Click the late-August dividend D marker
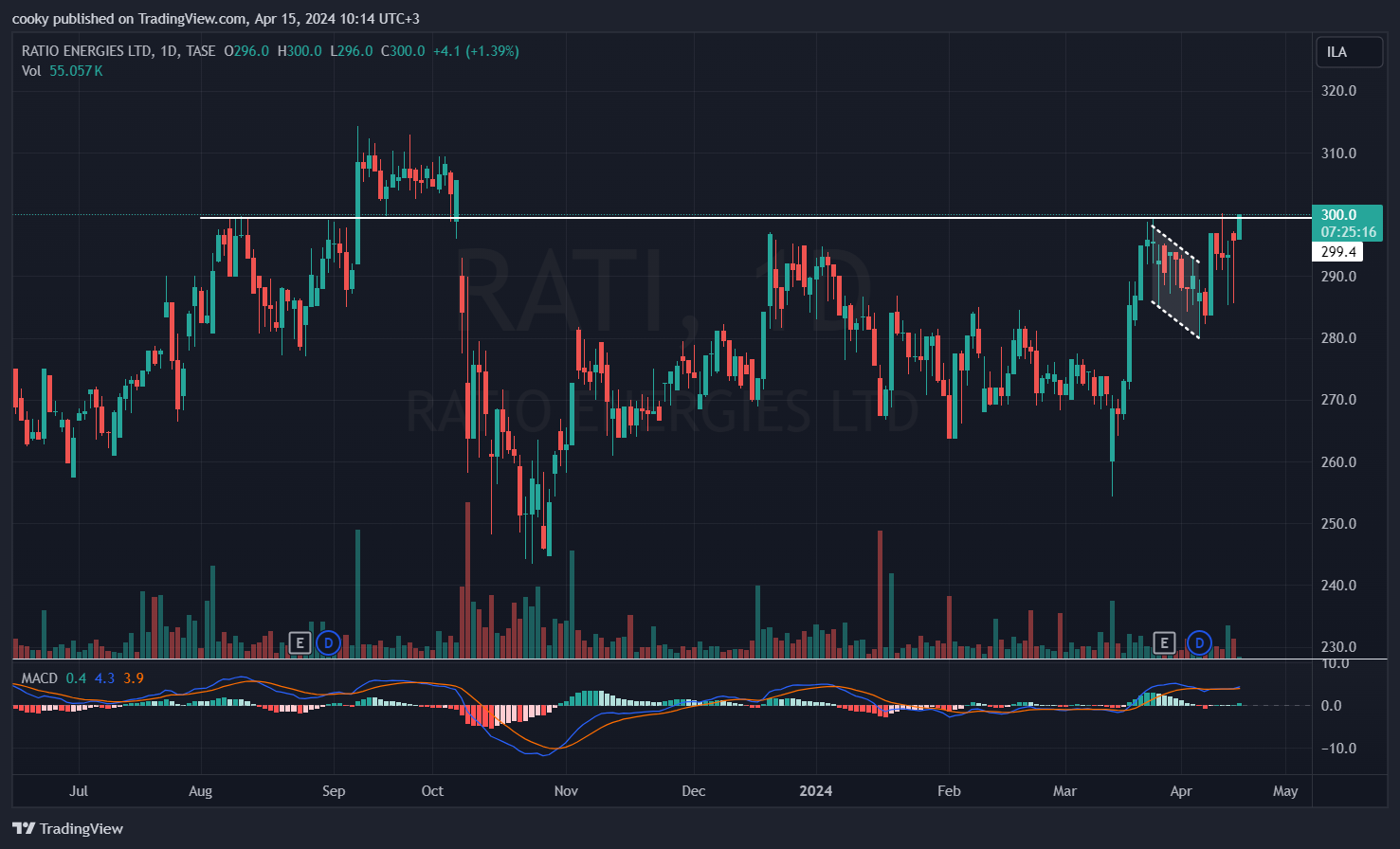 point(328,643)
